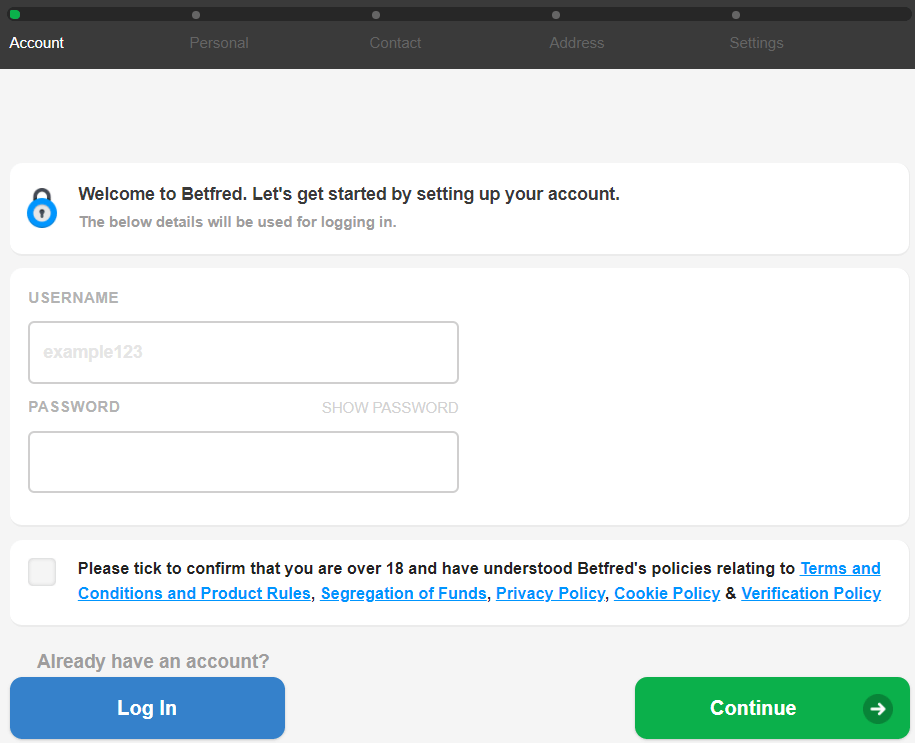Click the Settings step progress dot
915x743 pixels.
click(736, 15)
